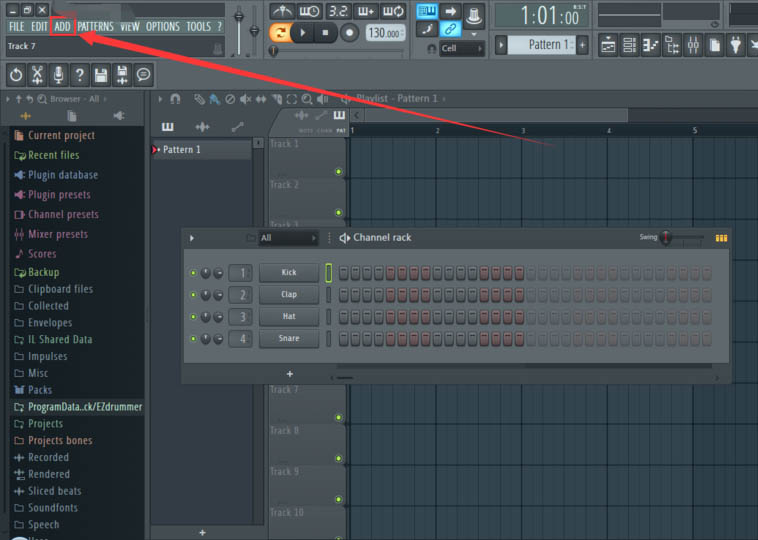Viewport: 758px width, 540px height.
Task: Toggle pattern/song mode button
Action: [x=280, y=33]
